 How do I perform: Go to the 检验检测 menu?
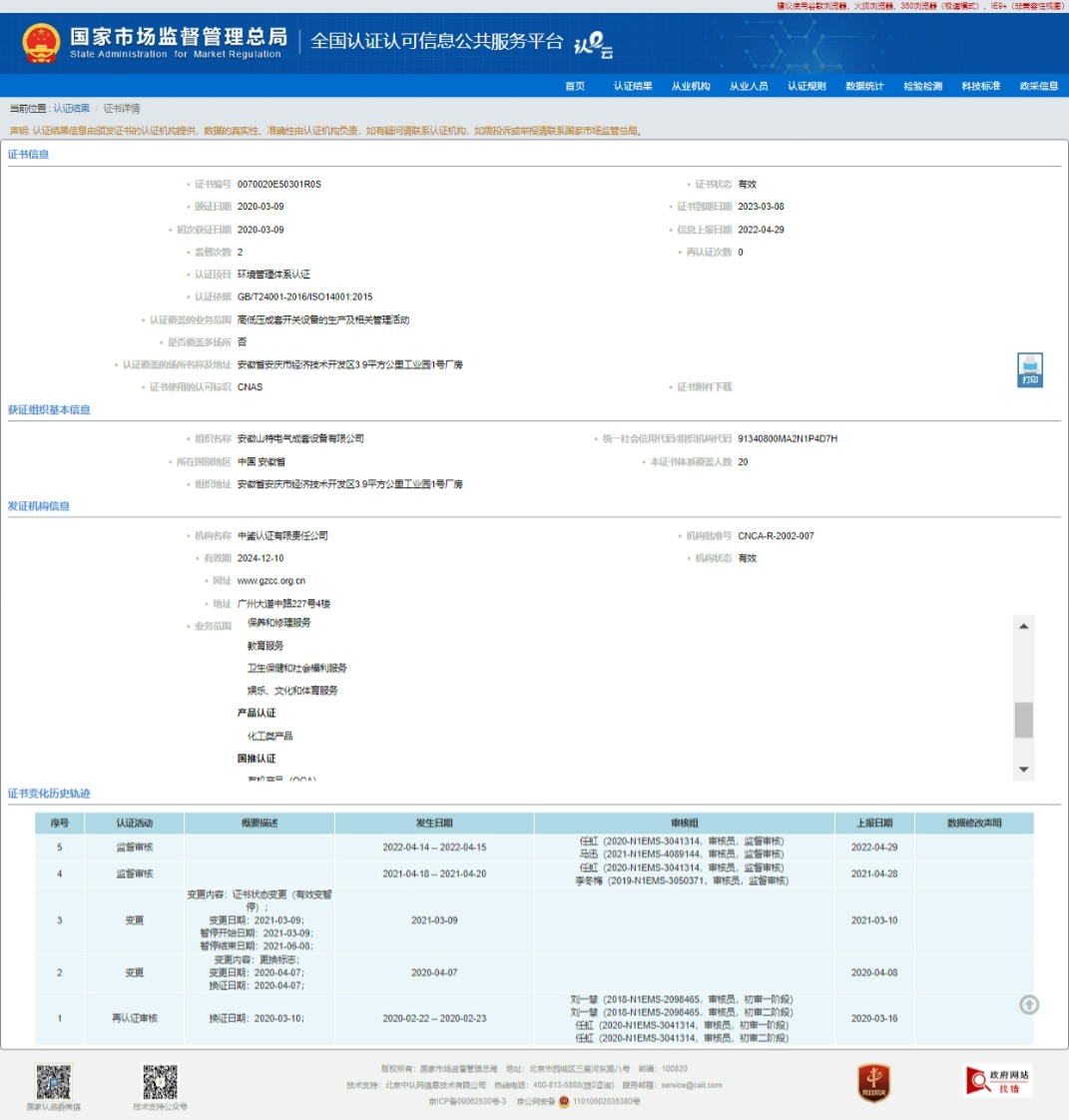pos(922,86)
